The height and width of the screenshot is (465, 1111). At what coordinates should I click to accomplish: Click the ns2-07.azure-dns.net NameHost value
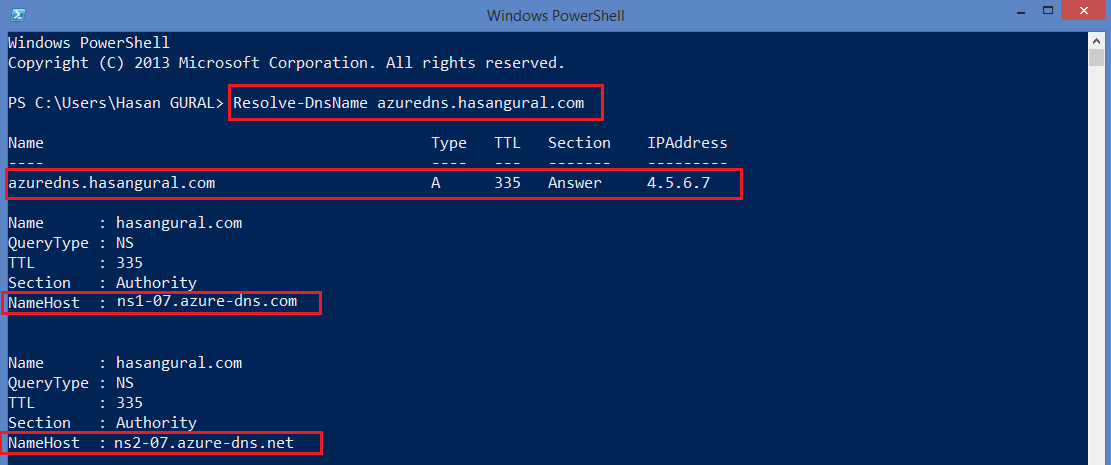205,444
